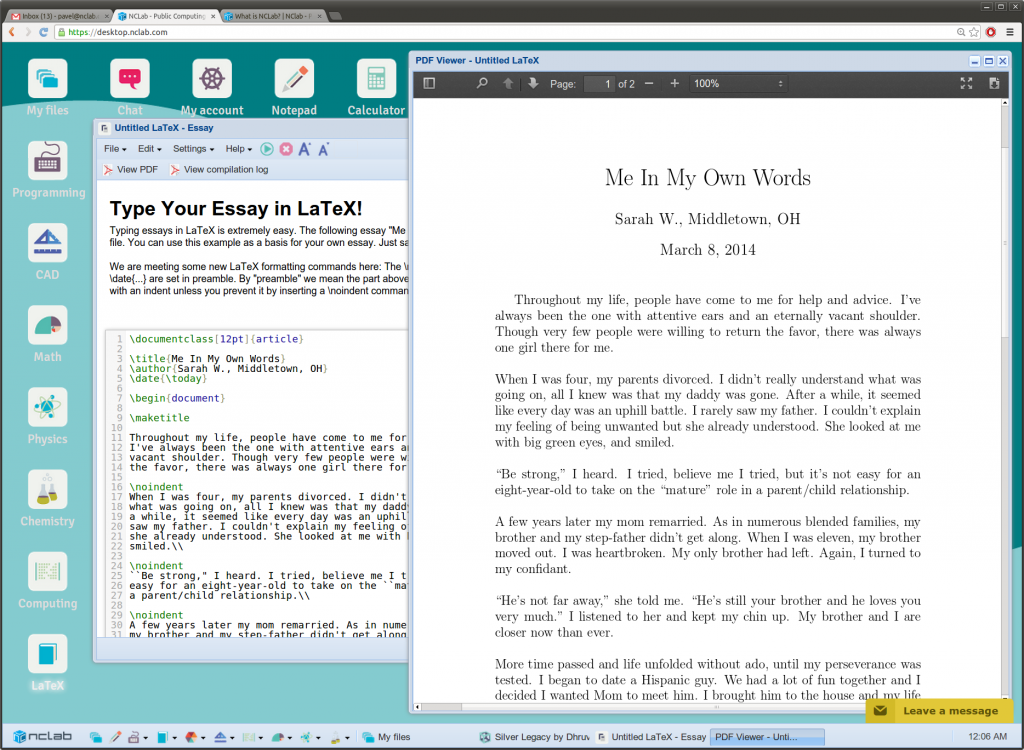Open View compilation log
The height and width of the screenshot is (750, 1024).
(219, 170)
